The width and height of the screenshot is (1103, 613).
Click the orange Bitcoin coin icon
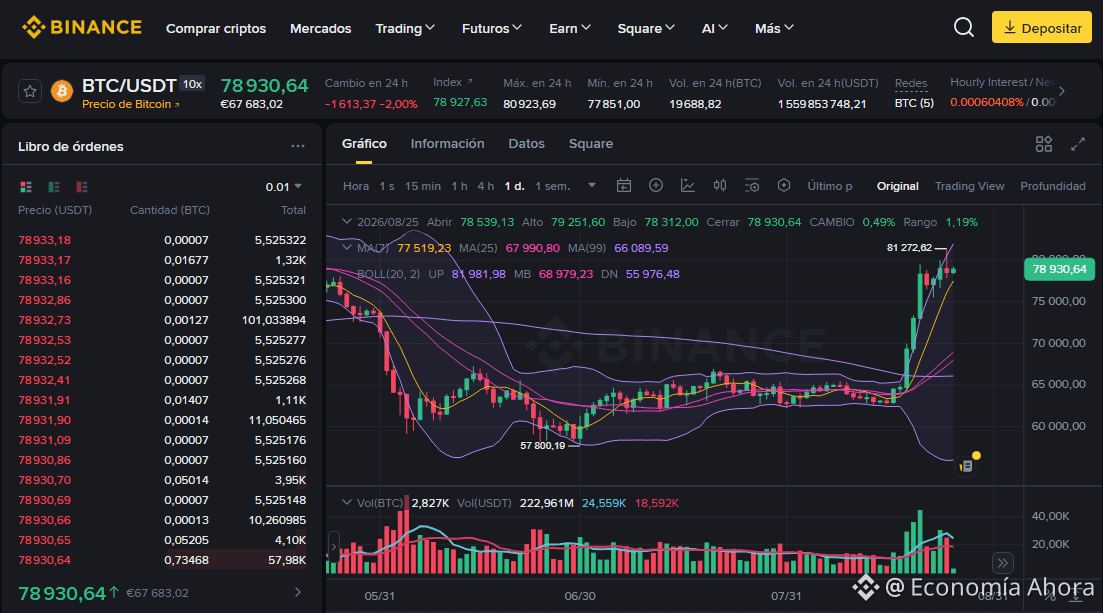(62, 91)
